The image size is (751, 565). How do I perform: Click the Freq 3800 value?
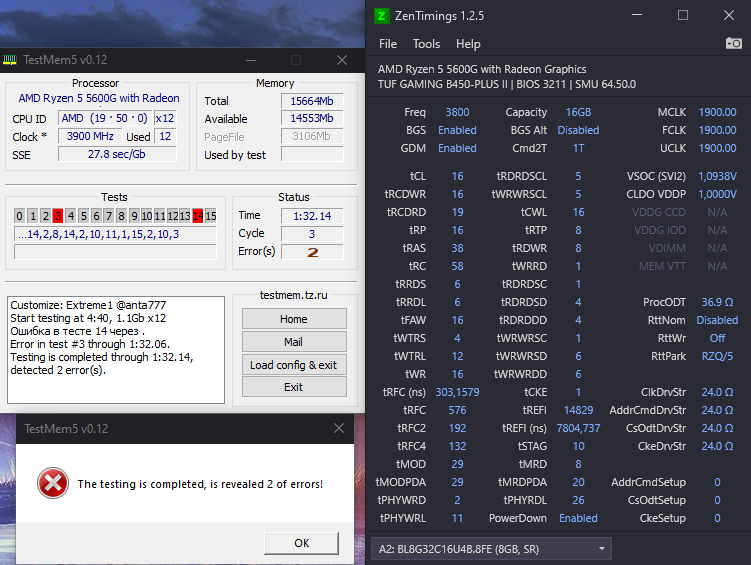click(457, 112)
